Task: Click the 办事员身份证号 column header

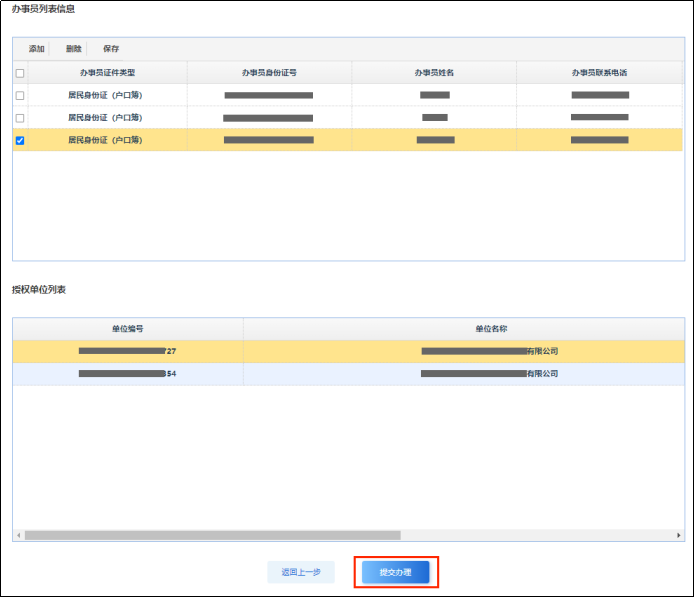Action: coord(269,73)
